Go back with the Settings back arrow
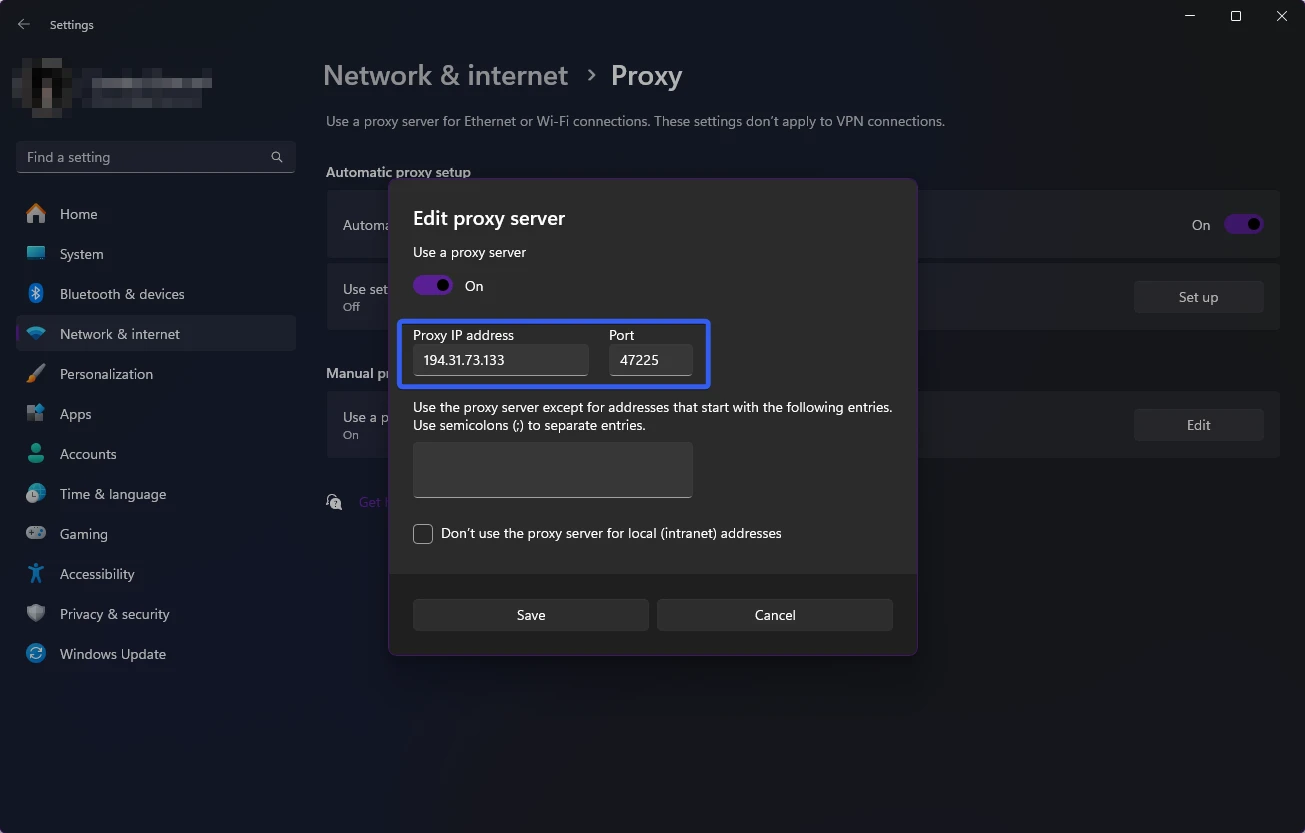The width and height of the screenshot is (1305, 833). pyautogui.click(x=24, y=24)
